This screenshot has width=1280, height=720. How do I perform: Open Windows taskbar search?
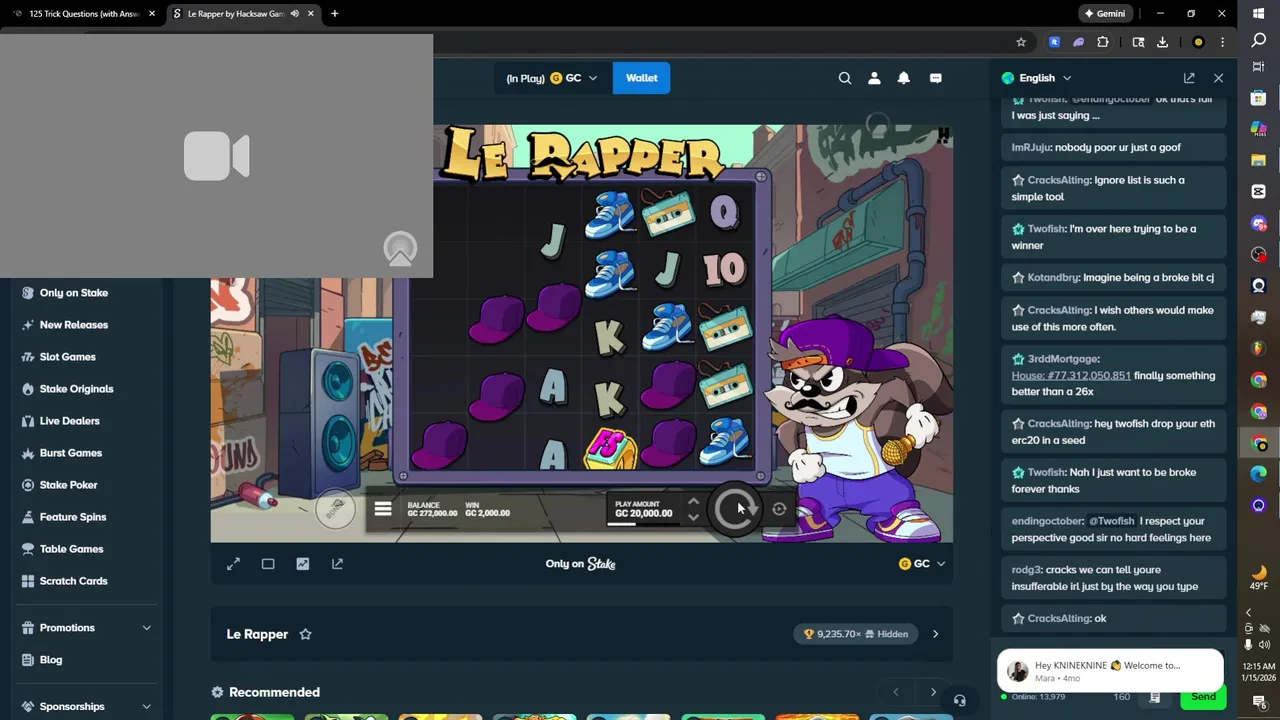pos(1259,40)
